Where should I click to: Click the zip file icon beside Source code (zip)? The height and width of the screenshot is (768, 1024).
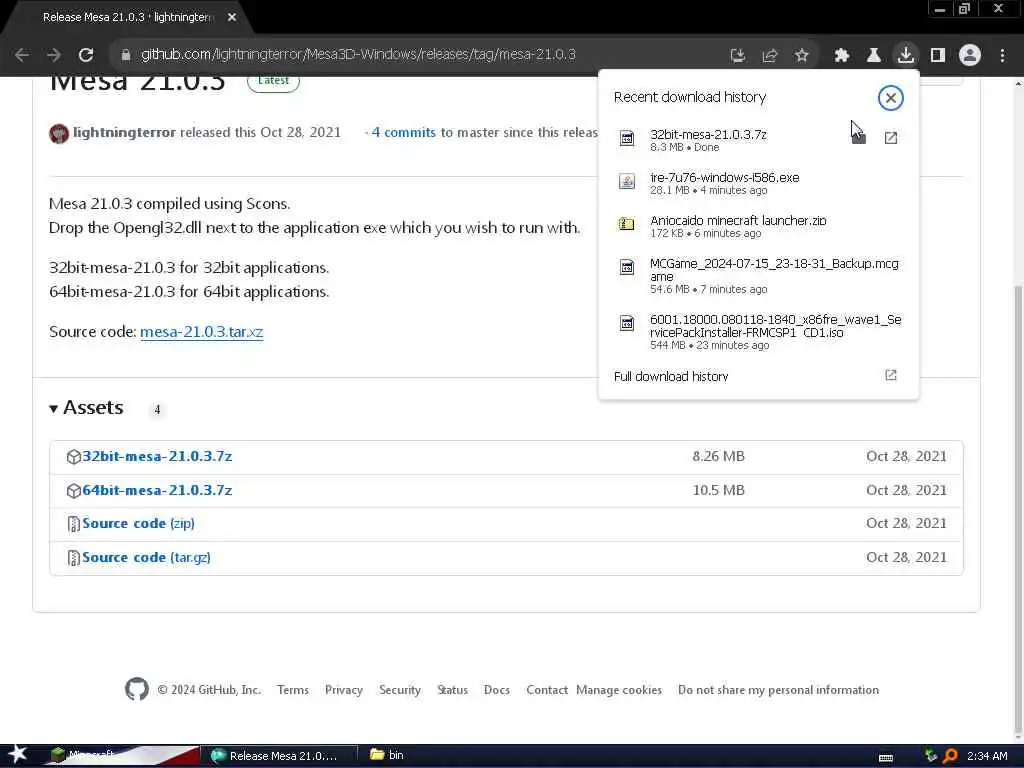74,524
